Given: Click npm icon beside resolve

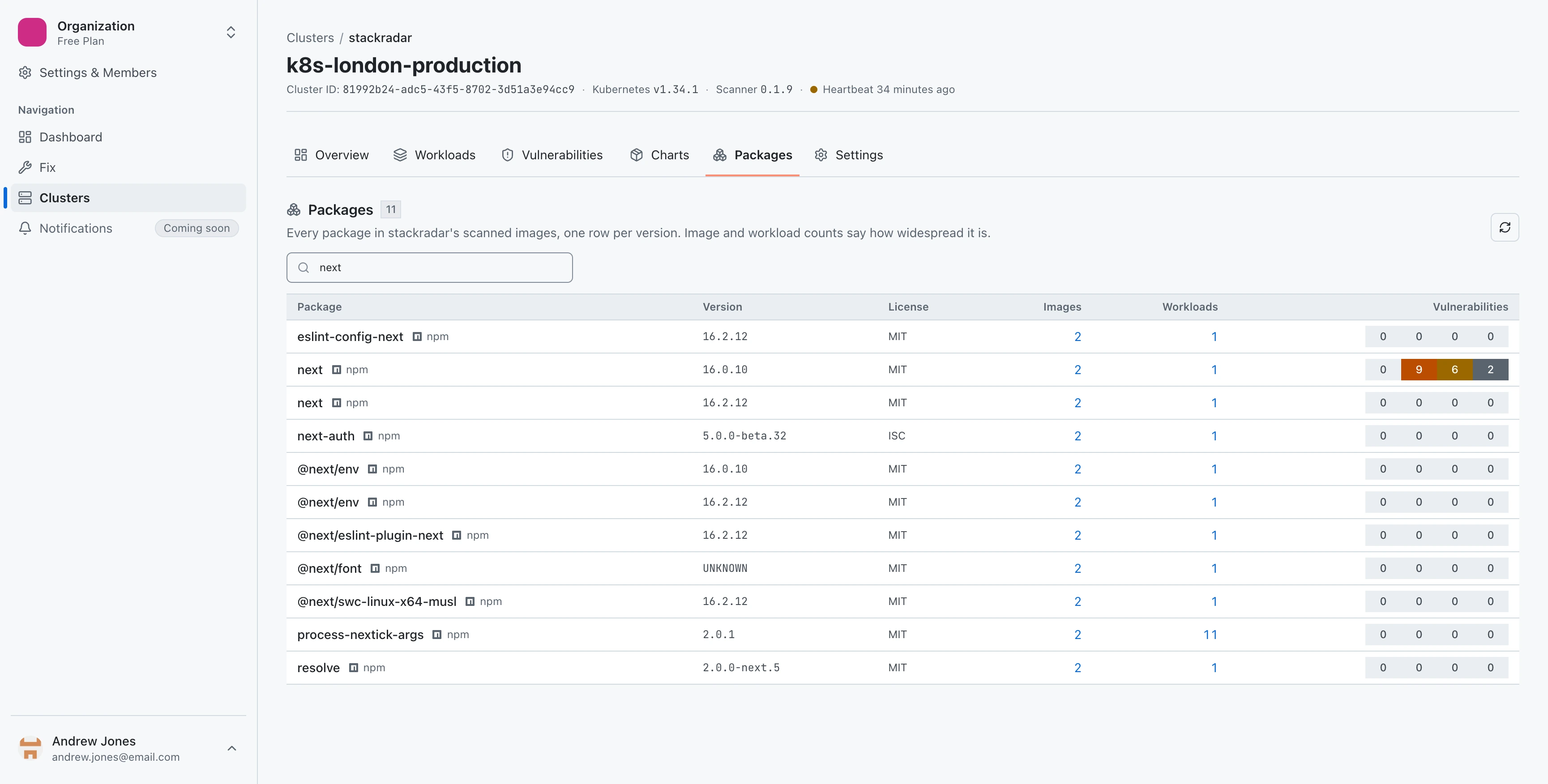Looking at the screenshot, I should (353, 668).
